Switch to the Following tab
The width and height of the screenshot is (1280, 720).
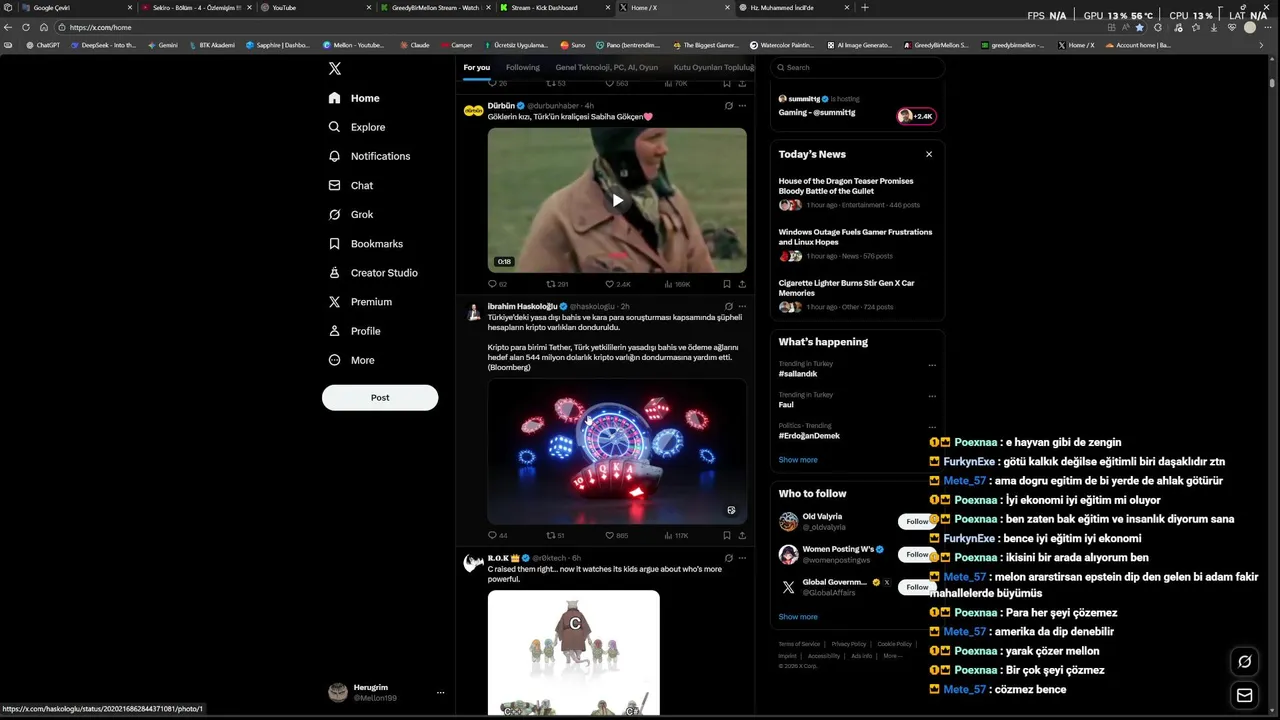click(x=522, y=67)
